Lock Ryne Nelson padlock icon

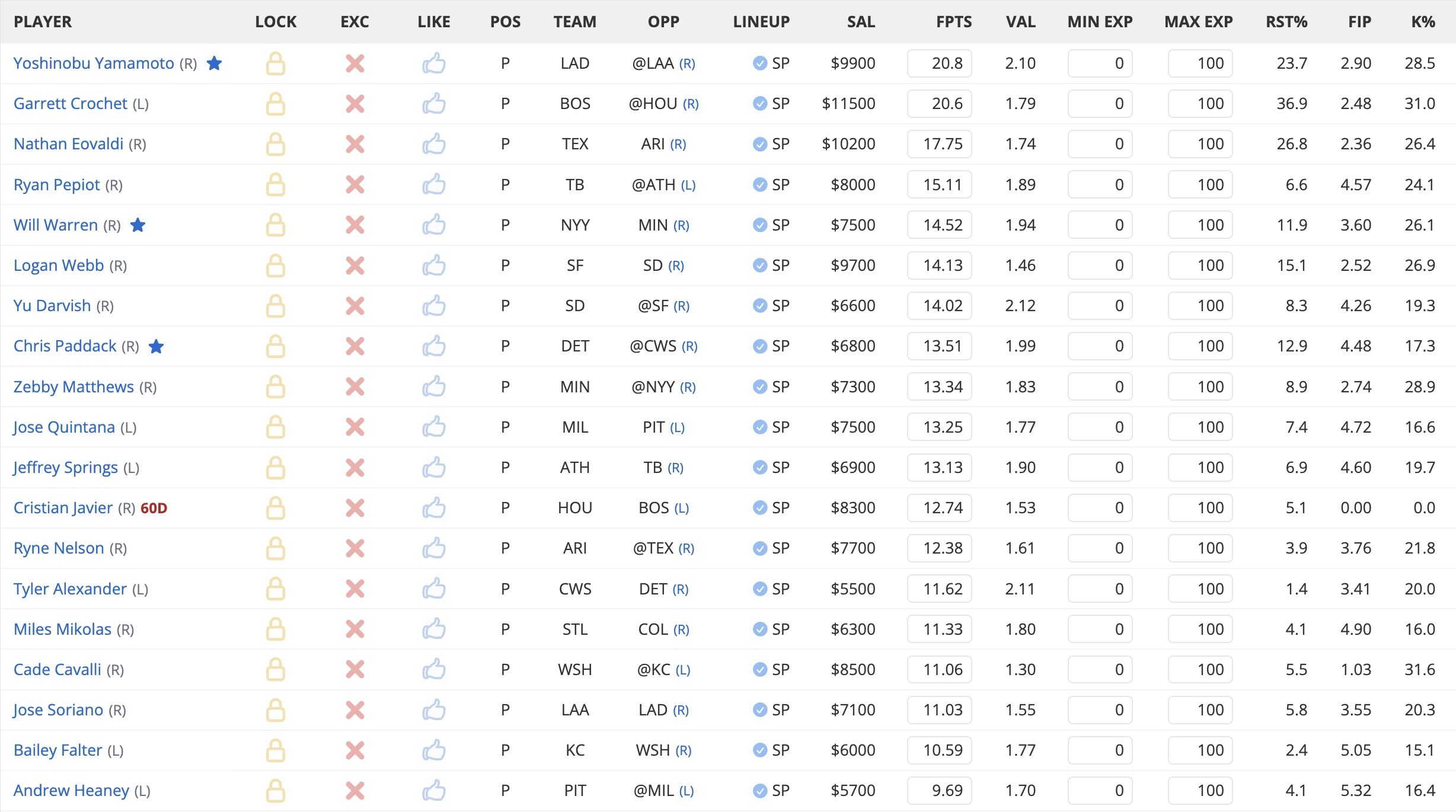tap(275, 548)
